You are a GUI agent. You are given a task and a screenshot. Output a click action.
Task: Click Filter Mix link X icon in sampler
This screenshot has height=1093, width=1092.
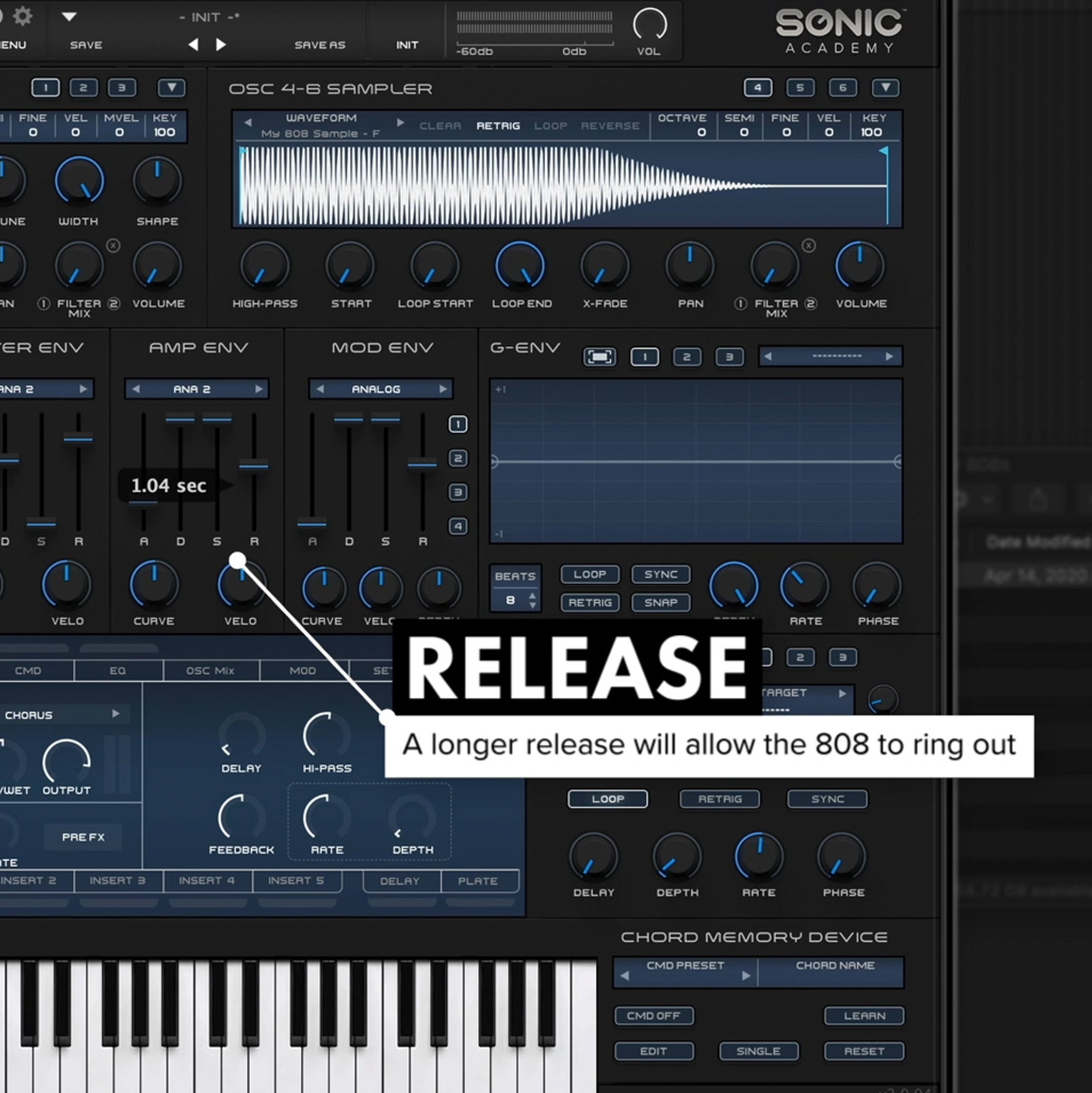(809, 246)
